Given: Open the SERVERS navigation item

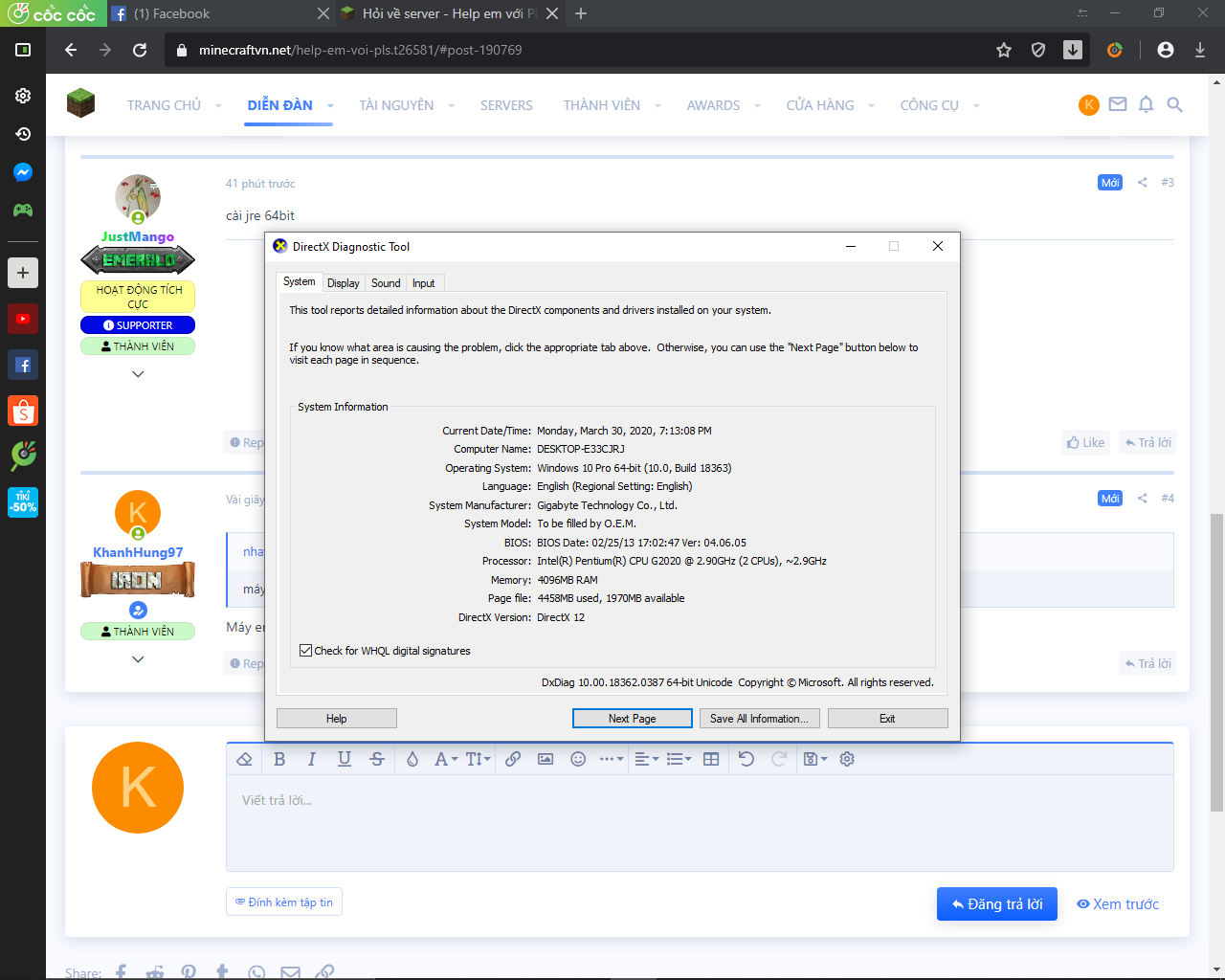Looking at the screenshot, I should pyautogui.click(x=506, y=105).
